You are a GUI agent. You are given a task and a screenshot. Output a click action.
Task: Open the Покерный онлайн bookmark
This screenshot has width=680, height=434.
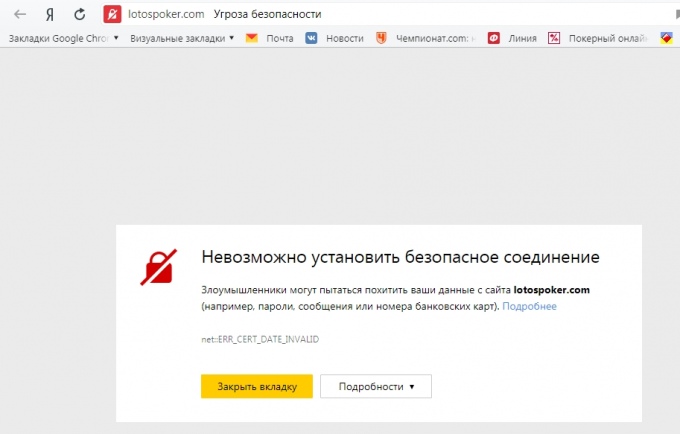(608, 38)
